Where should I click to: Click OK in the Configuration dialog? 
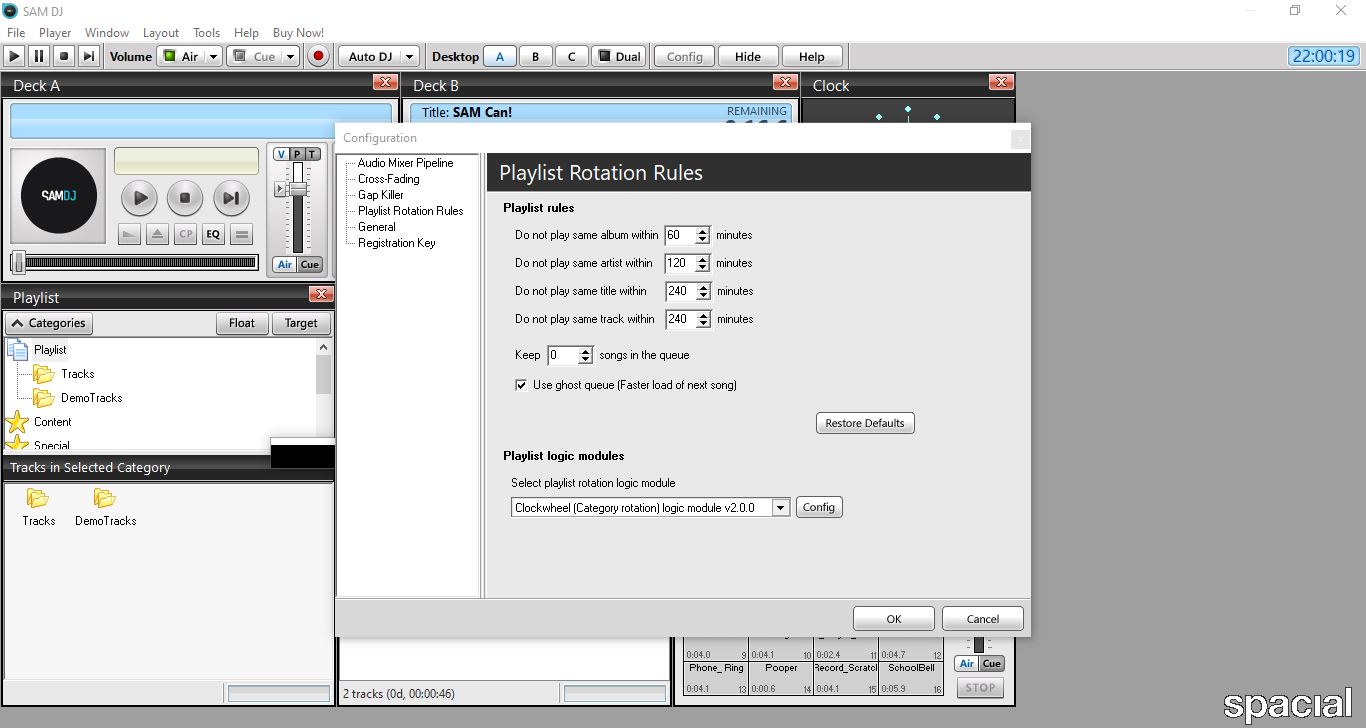[x=894, y=619]
